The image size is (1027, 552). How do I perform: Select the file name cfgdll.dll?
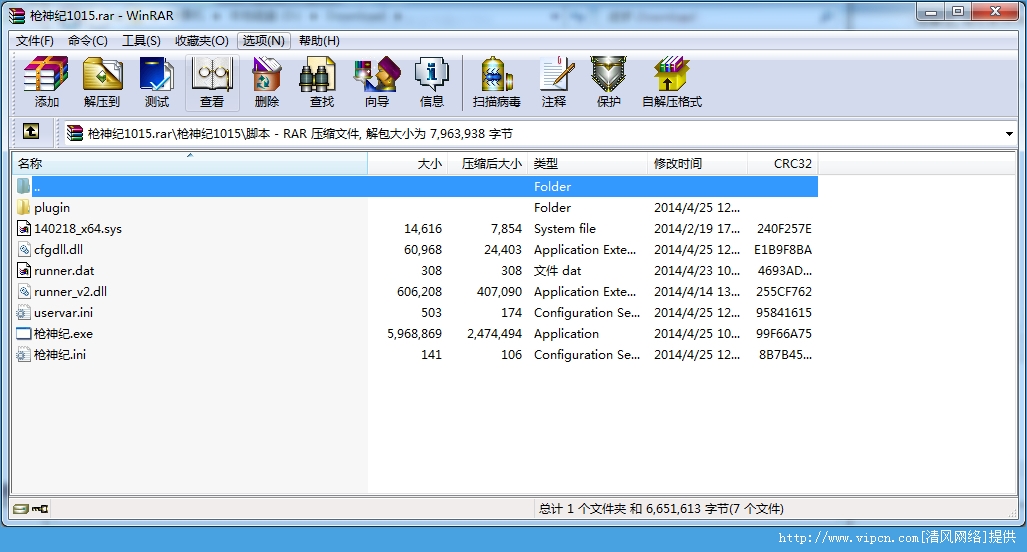[58, 249]
